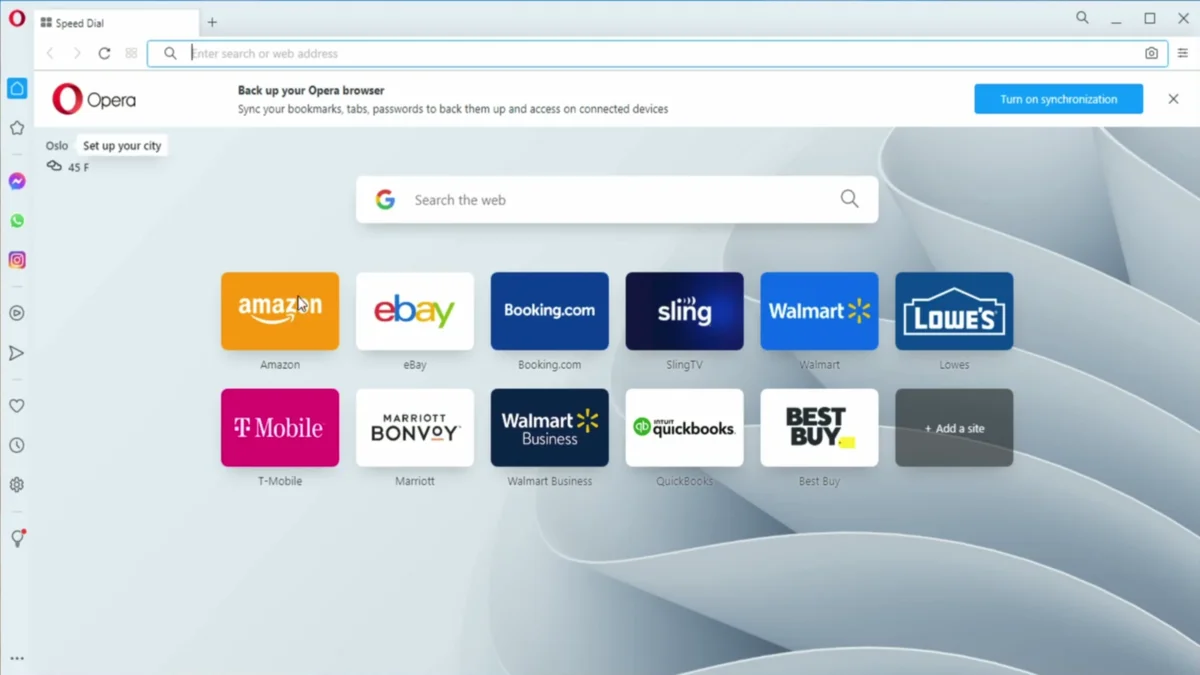The width and height of the screenshot is (1200, 675).
Task: Take a snapshot with camera icon
Action: pyautogui.click(x=1151, y=53)
